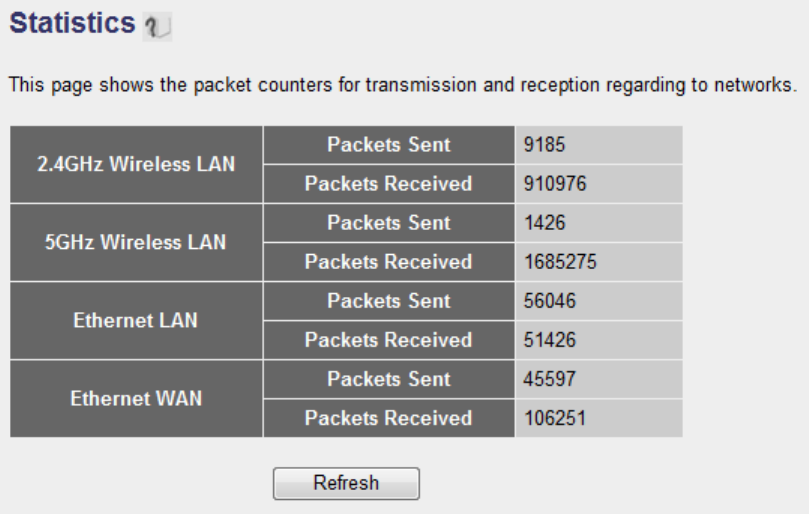Click the Ethernet LAN received value 51426
Viewport: 809px width, 514px height.
549,340
